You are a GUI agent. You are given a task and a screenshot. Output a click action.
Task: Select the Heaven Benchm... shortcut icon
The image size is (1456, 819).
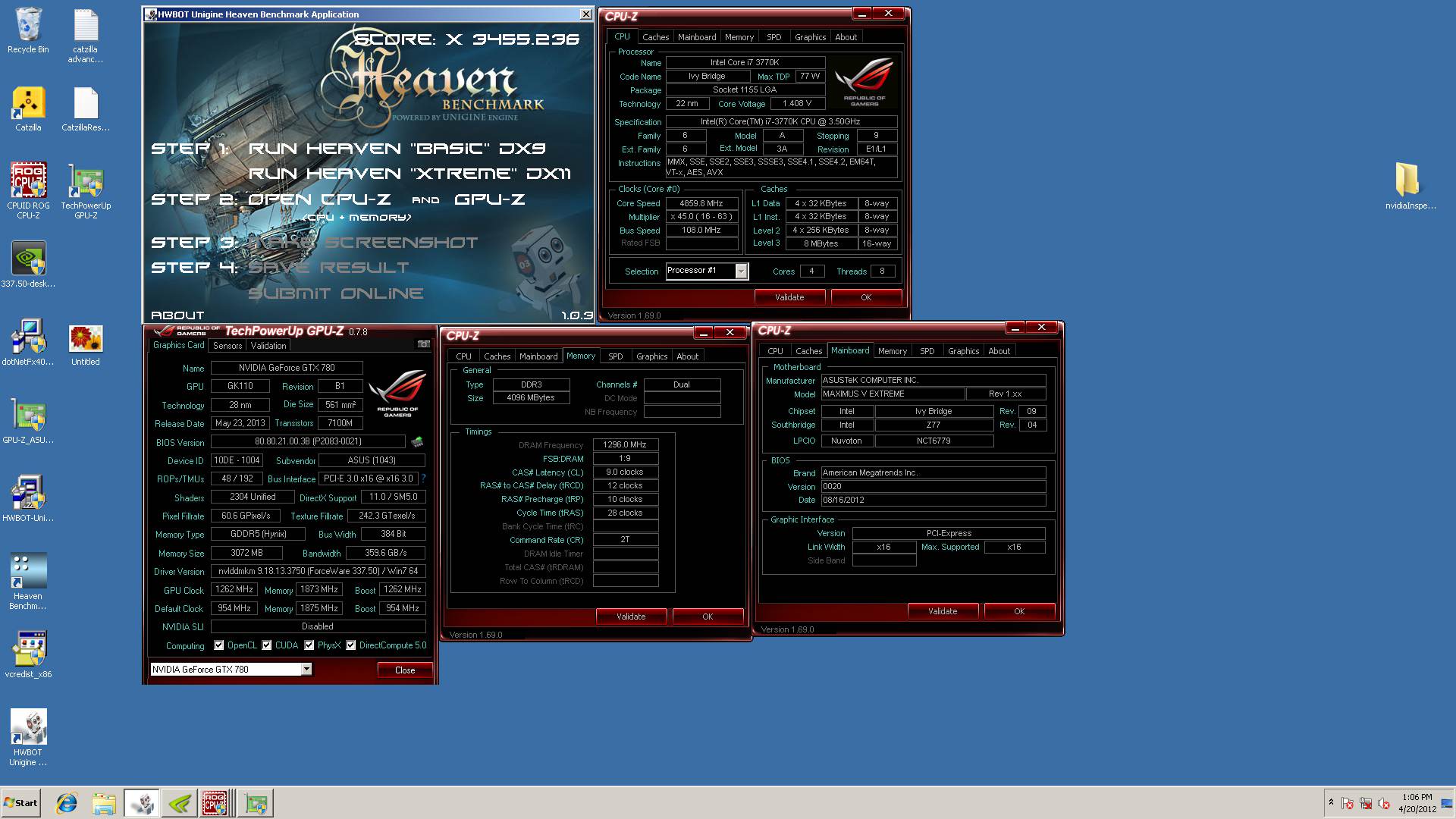point(28,581)
